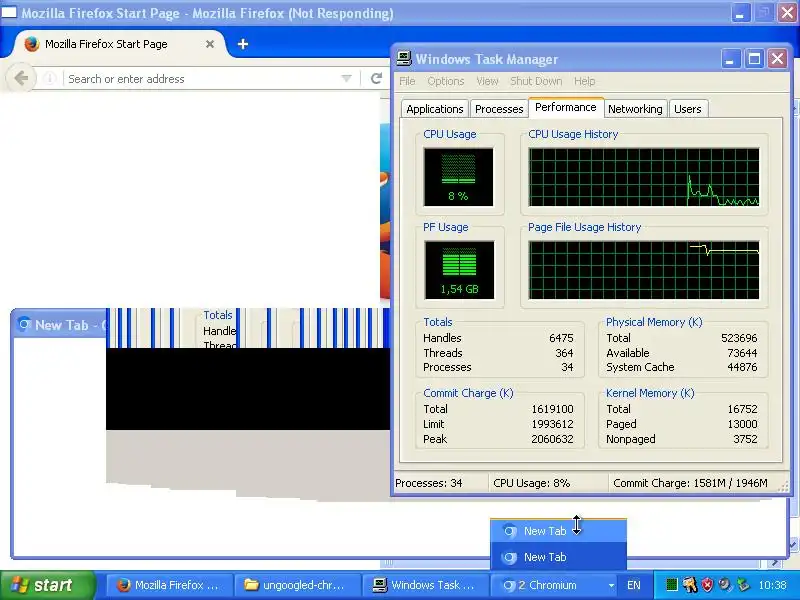
Task: Click the red security shield tray icon
Action: pos(707,585)
